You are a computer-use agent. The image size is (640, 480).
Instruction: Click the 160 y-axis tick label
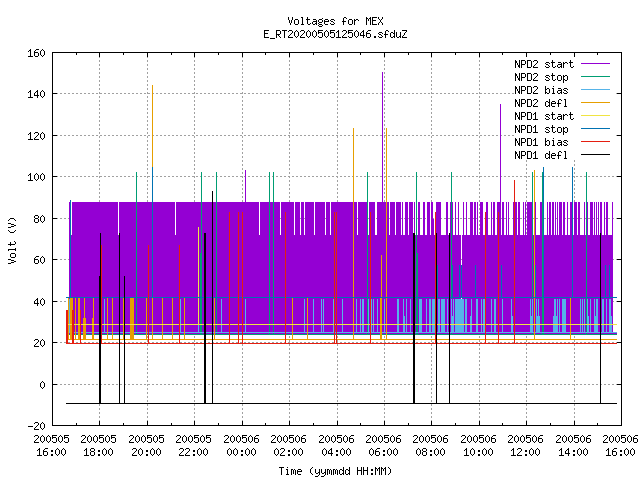[x=36, y=53]
